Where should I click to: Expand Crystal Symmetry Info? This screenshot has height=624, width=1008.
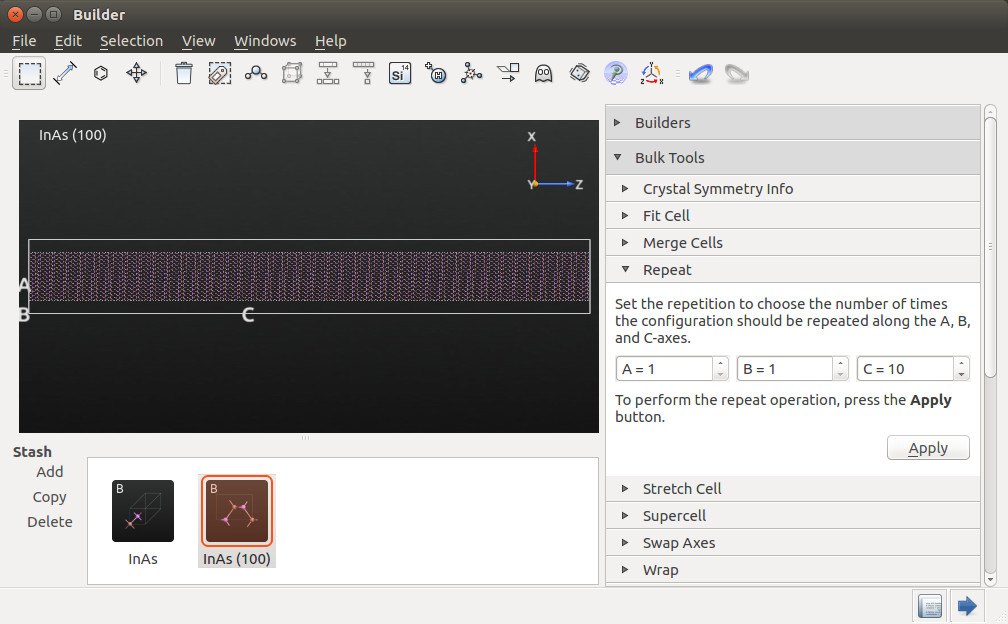(x=793, y=188)
